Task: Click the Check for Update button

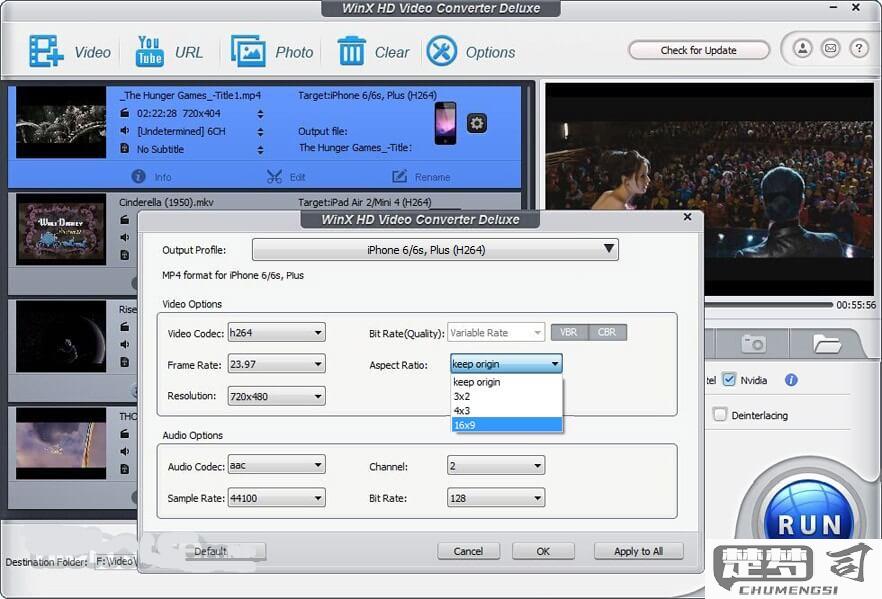Action: pyautogui.click(x=699, y=50)
